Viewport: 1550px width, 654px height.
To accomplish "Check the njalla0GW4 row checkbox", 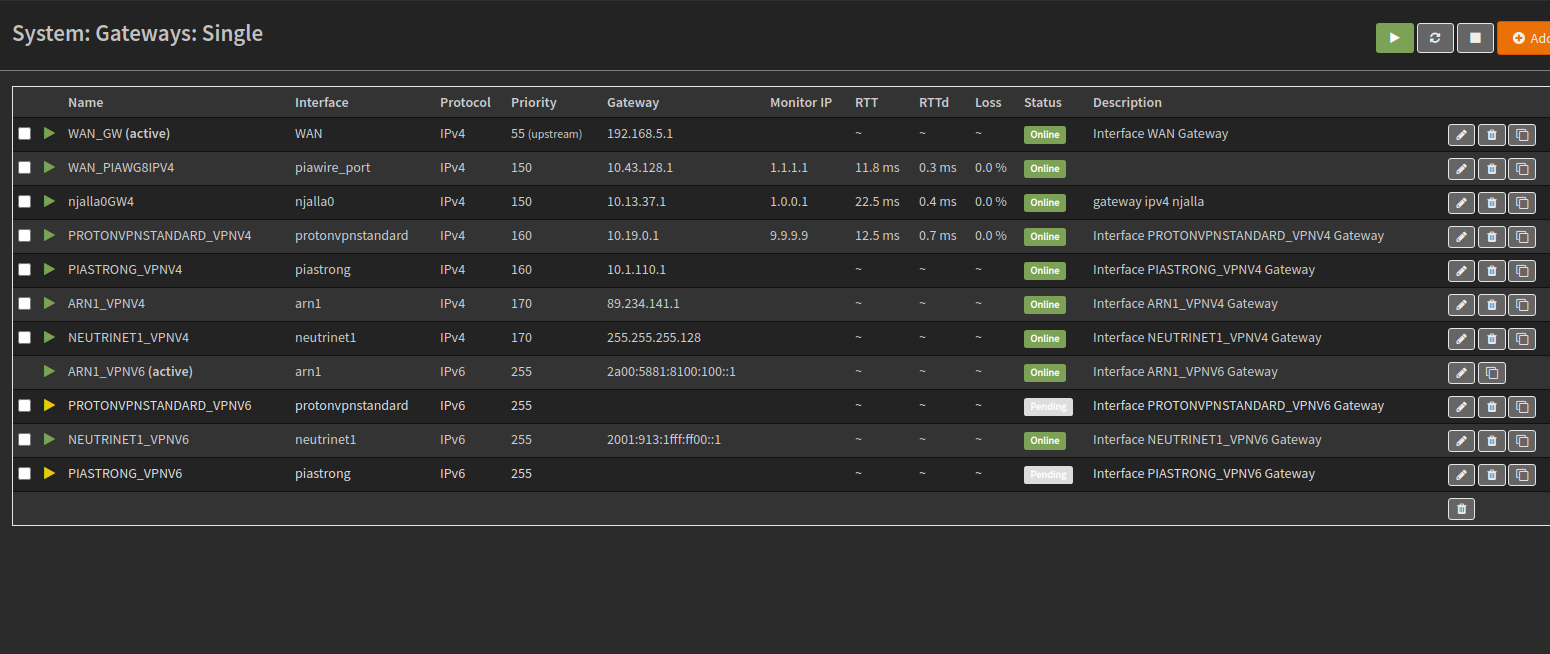I will click(25, 202).
